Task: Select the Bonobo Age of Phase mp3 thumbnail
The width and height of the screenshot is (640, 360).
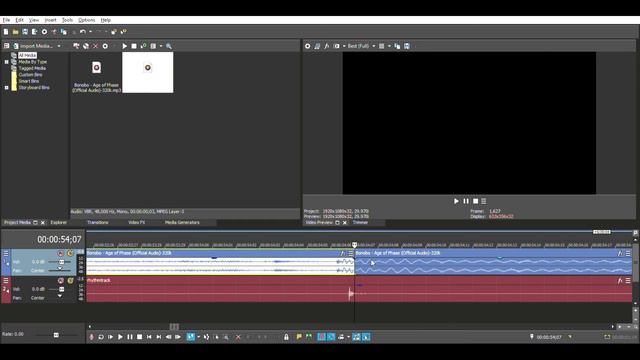Action: coord(96,73)
